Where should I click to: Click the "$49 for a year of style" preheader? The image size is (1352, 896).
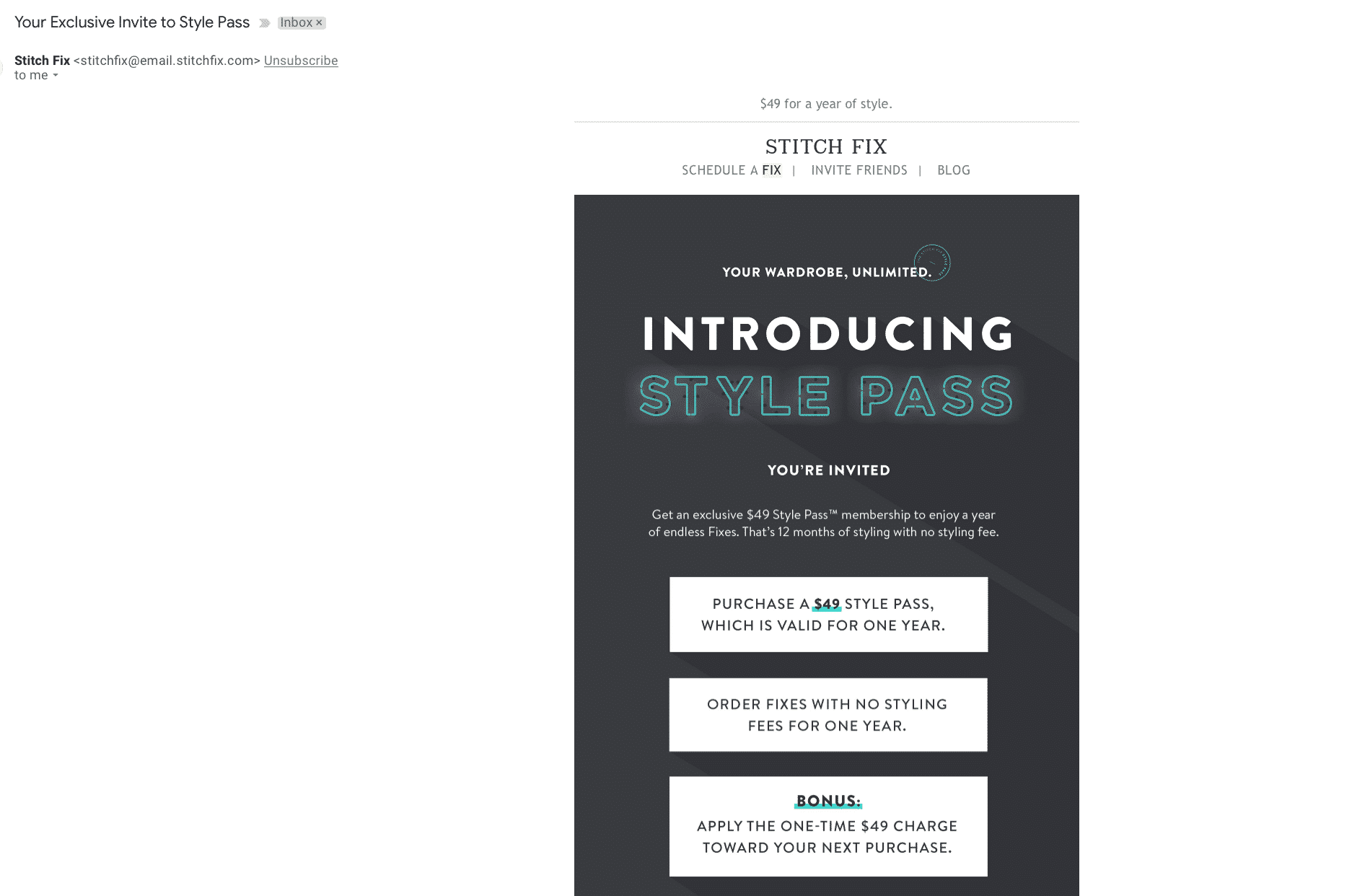coord(826,104)
